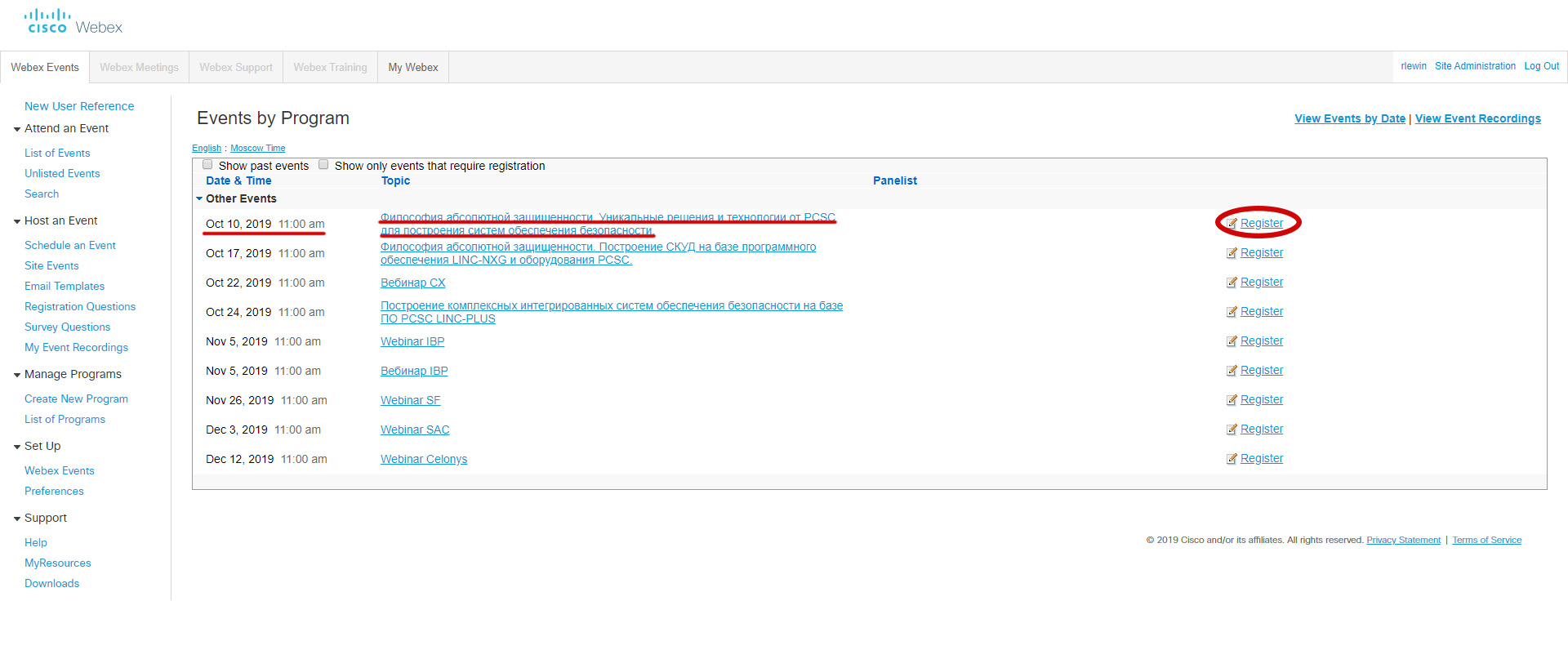Open Вебинар IBP event topic
Screen dimensions: 1568x650
pyautogui.click(x=414, y=371)
